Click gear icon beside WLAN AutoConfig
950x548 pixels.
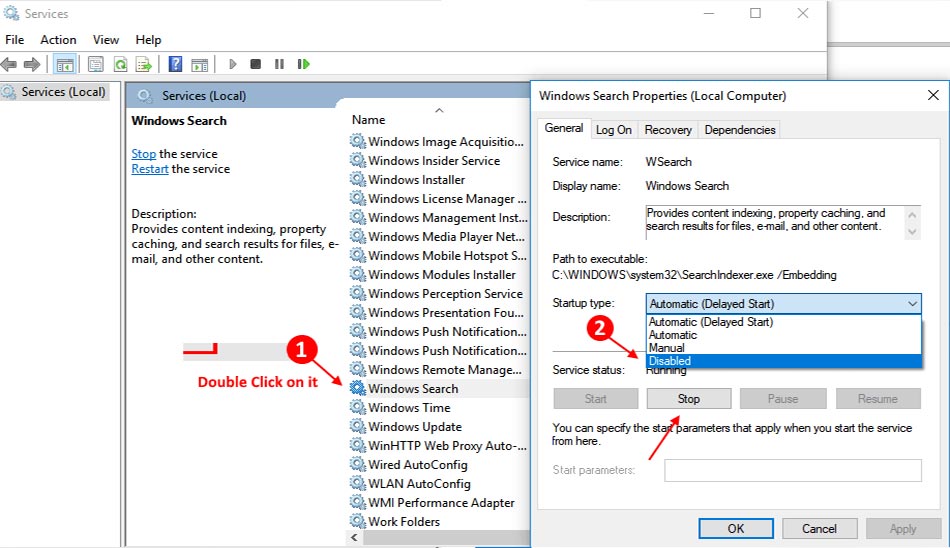[358, 483]
